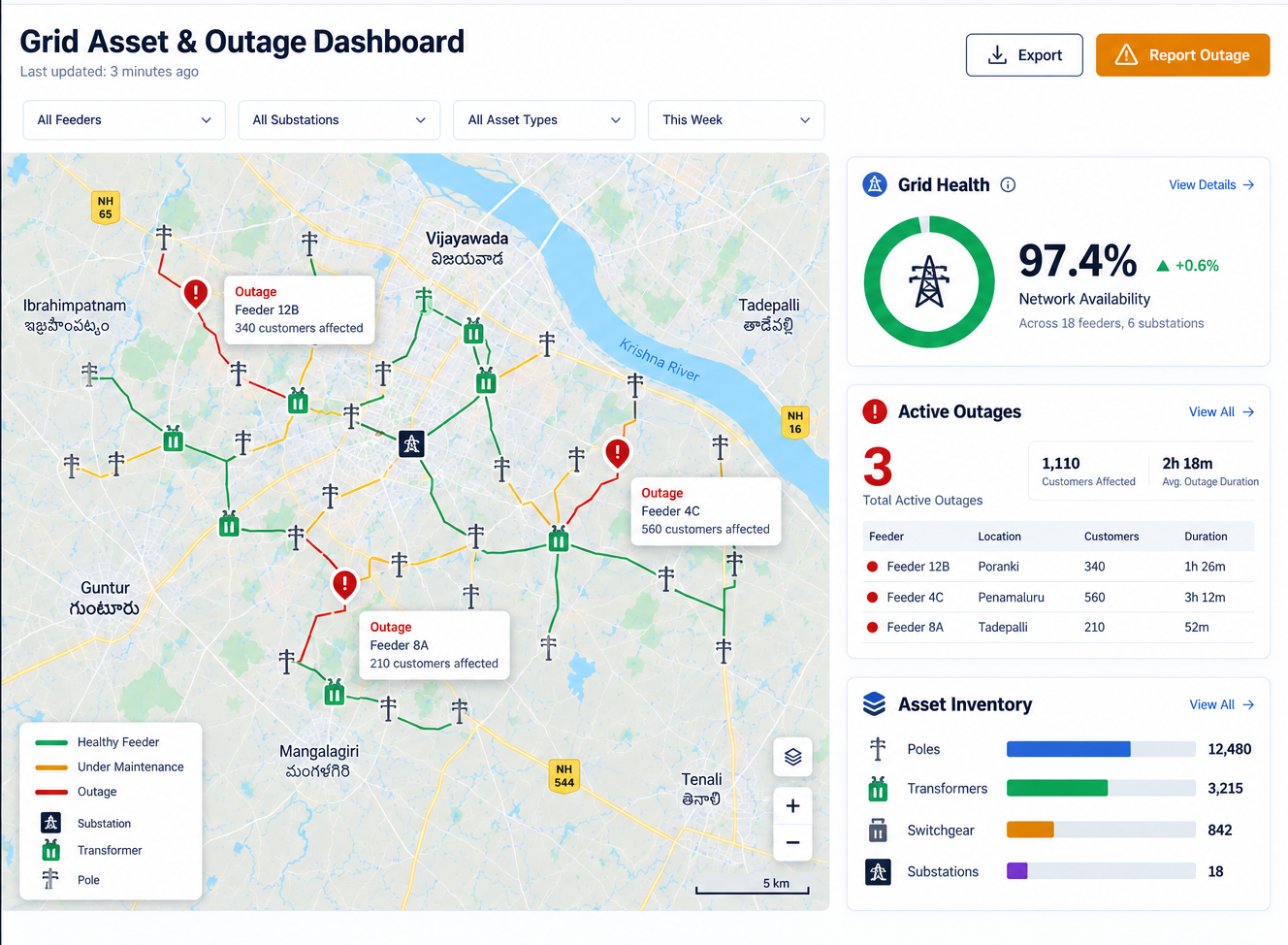Open the Feeder 8A outage popup
This screenshot has height=945, width=1288.
435,645
